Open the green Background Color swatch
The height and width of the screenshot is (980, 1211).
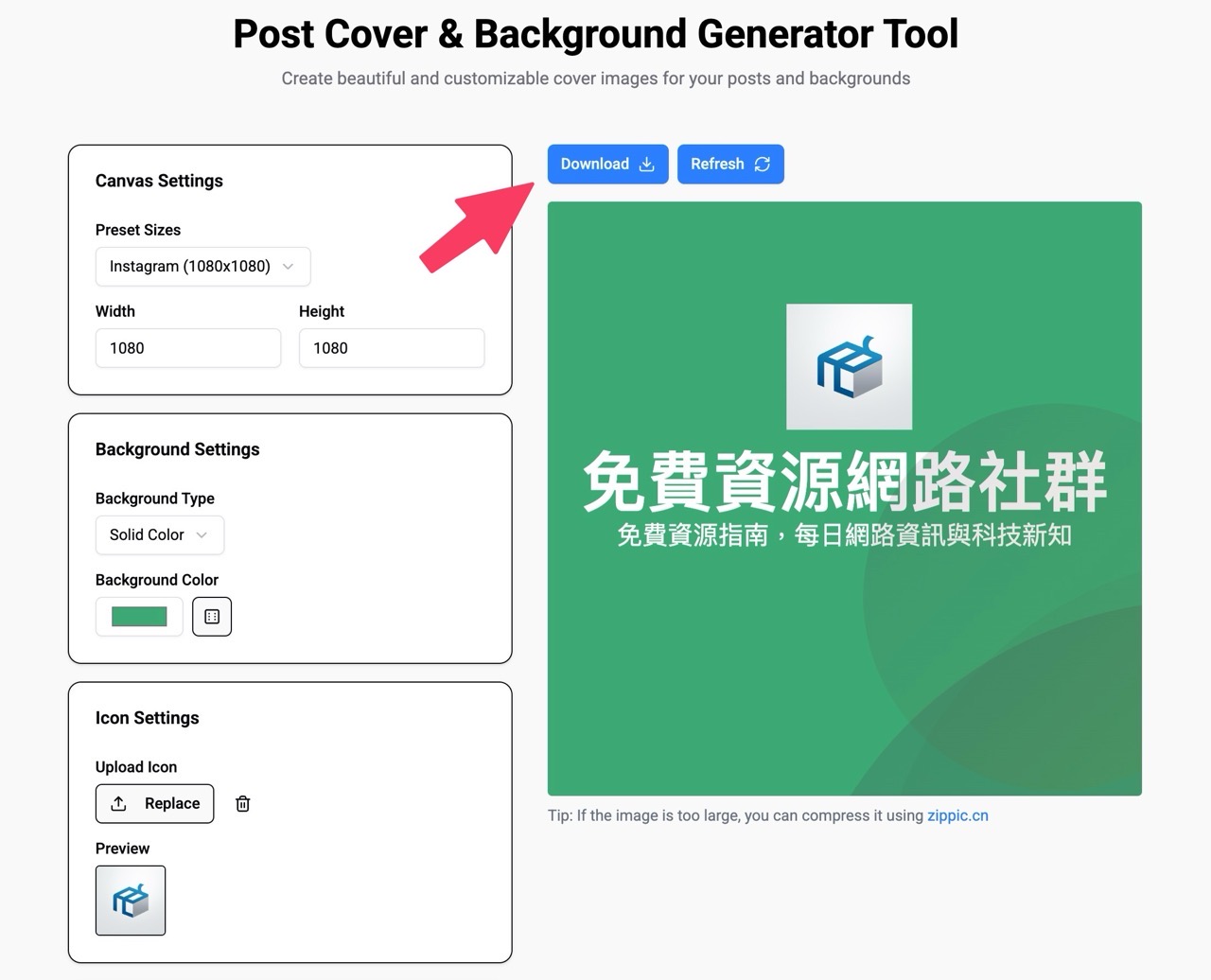pos(139,617)
